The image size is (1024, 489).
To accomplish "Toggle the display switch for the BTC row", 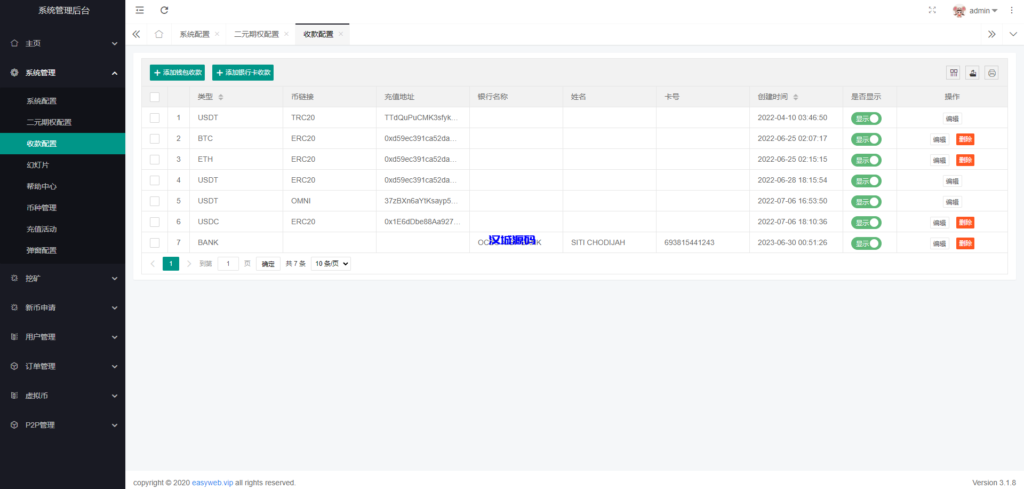I will [x=866, y=139].
